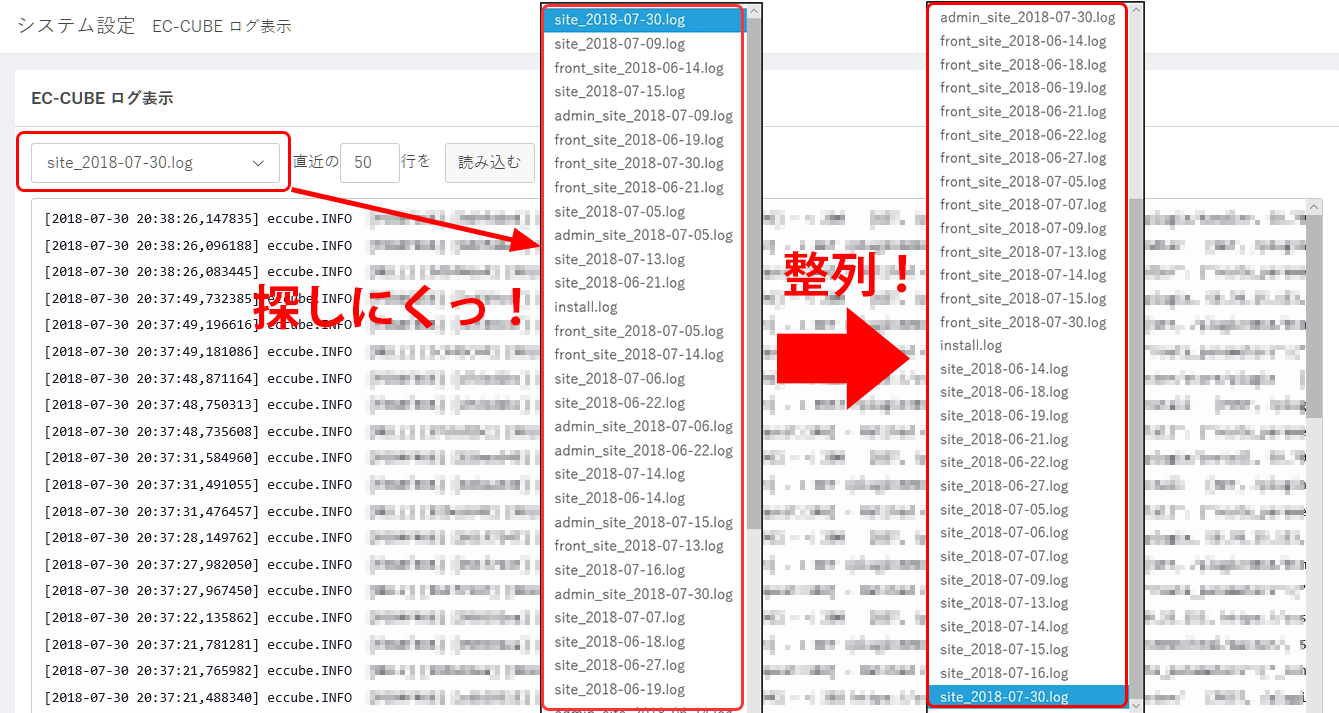
Task: Choose admin_site_2018-06-22.log option
Action: tap(644, 450)
